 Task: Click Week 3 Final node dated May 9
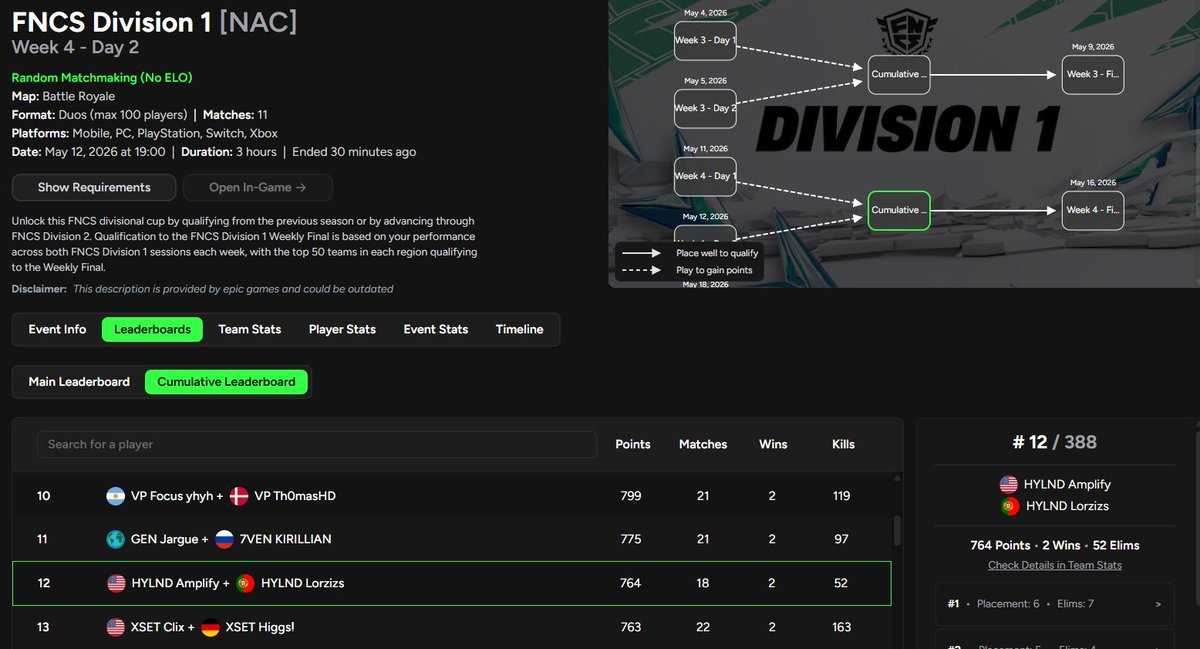click(1093, 74)
